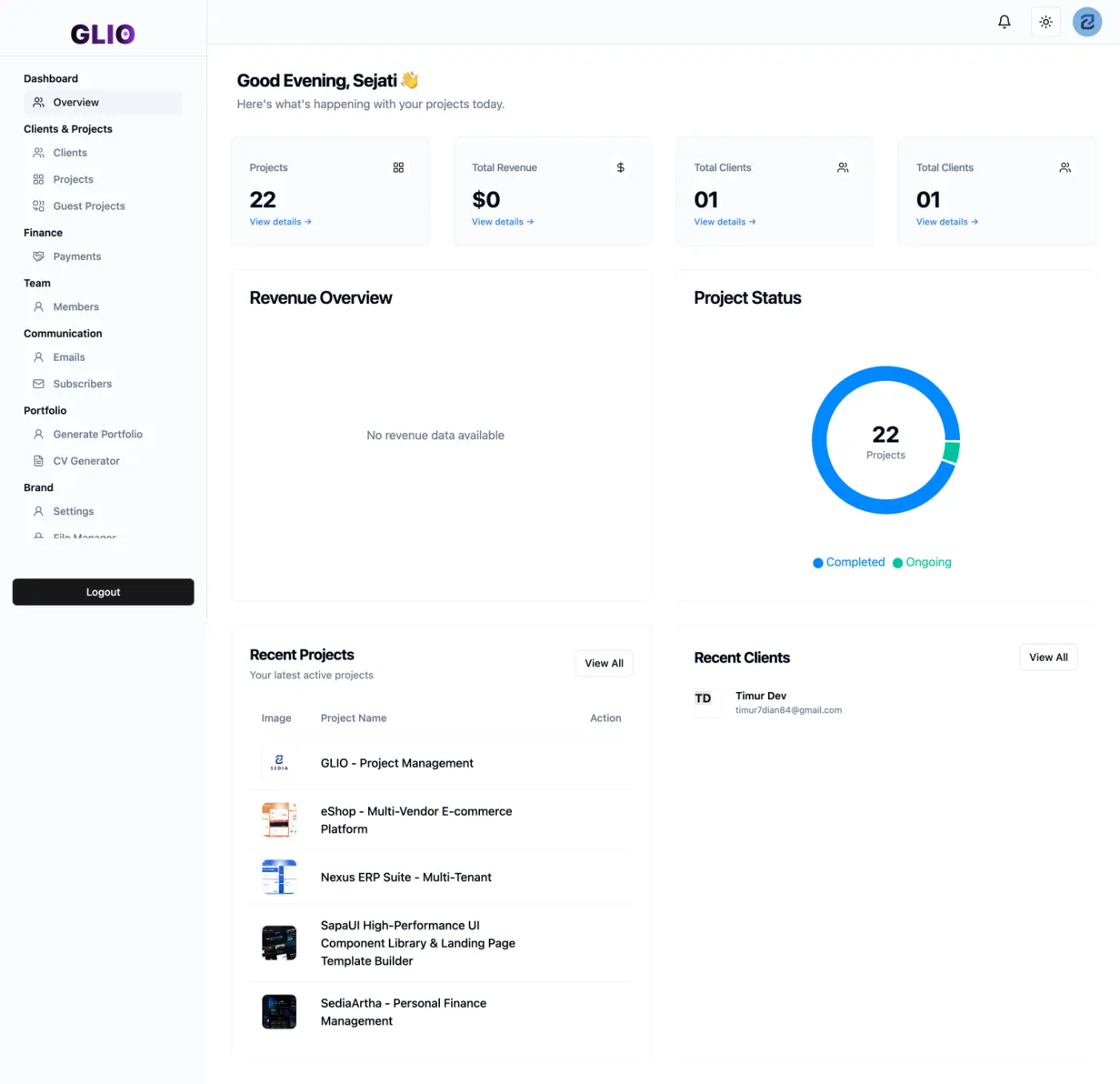Open GLIO - Project Management thumbnail
The image size is (1120, 1084).
[279, 763]
